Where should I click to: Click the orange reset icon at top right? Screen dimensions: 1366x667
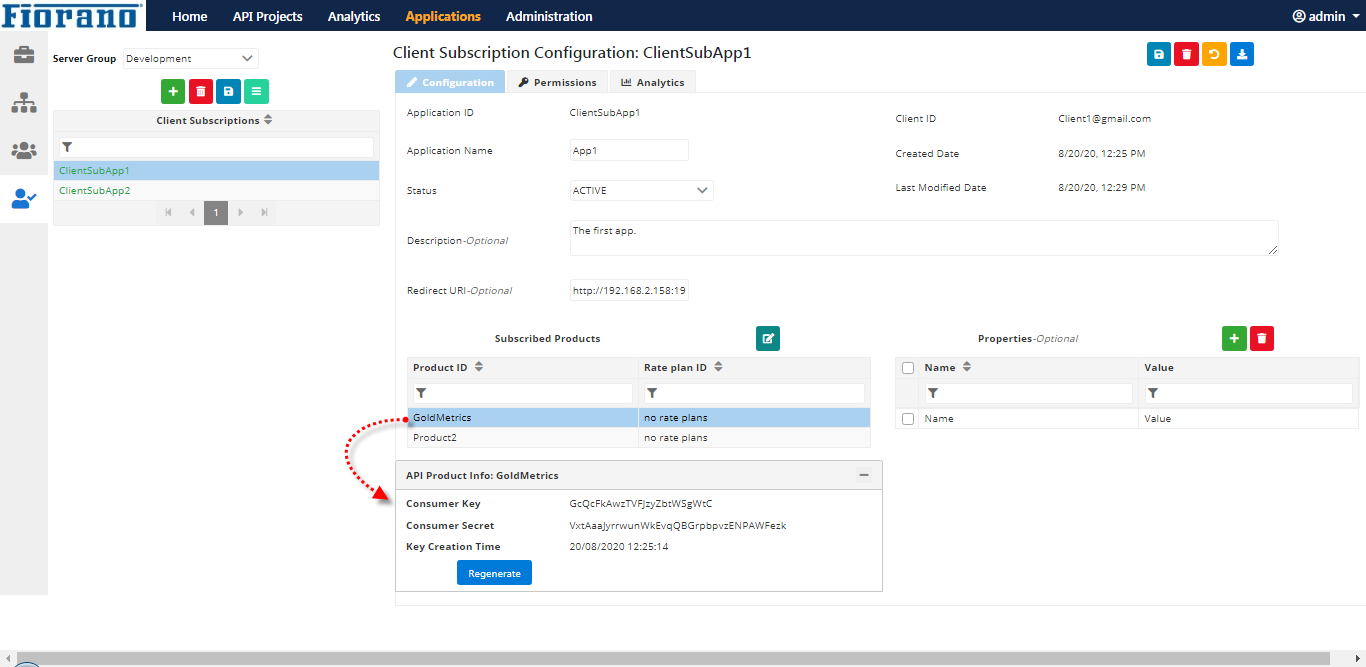click(1214, 55)
